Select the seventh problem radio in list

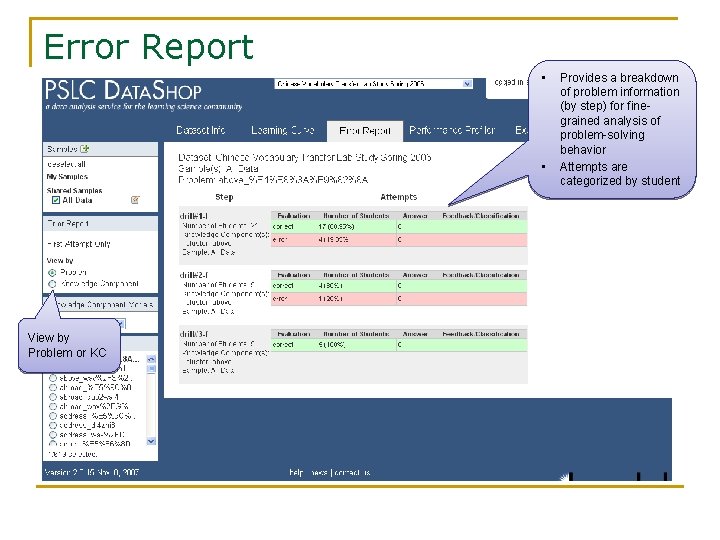[x=53, y=434]
